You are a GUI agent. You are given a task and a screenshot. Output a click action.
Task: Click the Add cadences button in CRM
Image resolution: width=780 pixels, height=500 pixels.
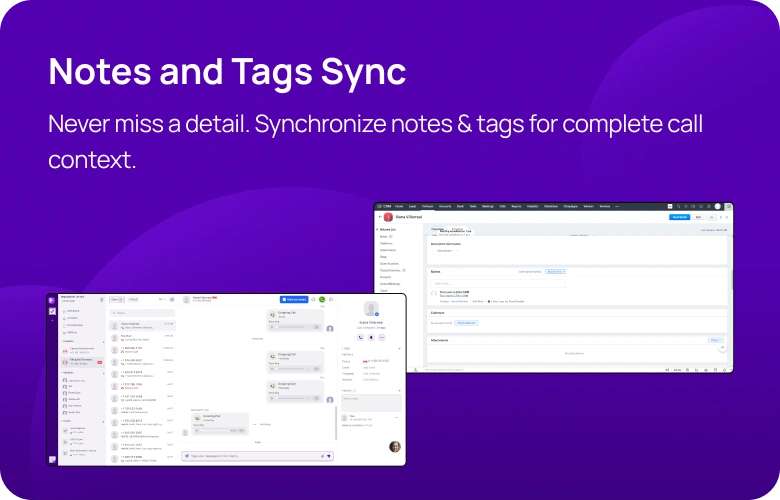click(467, 323)
